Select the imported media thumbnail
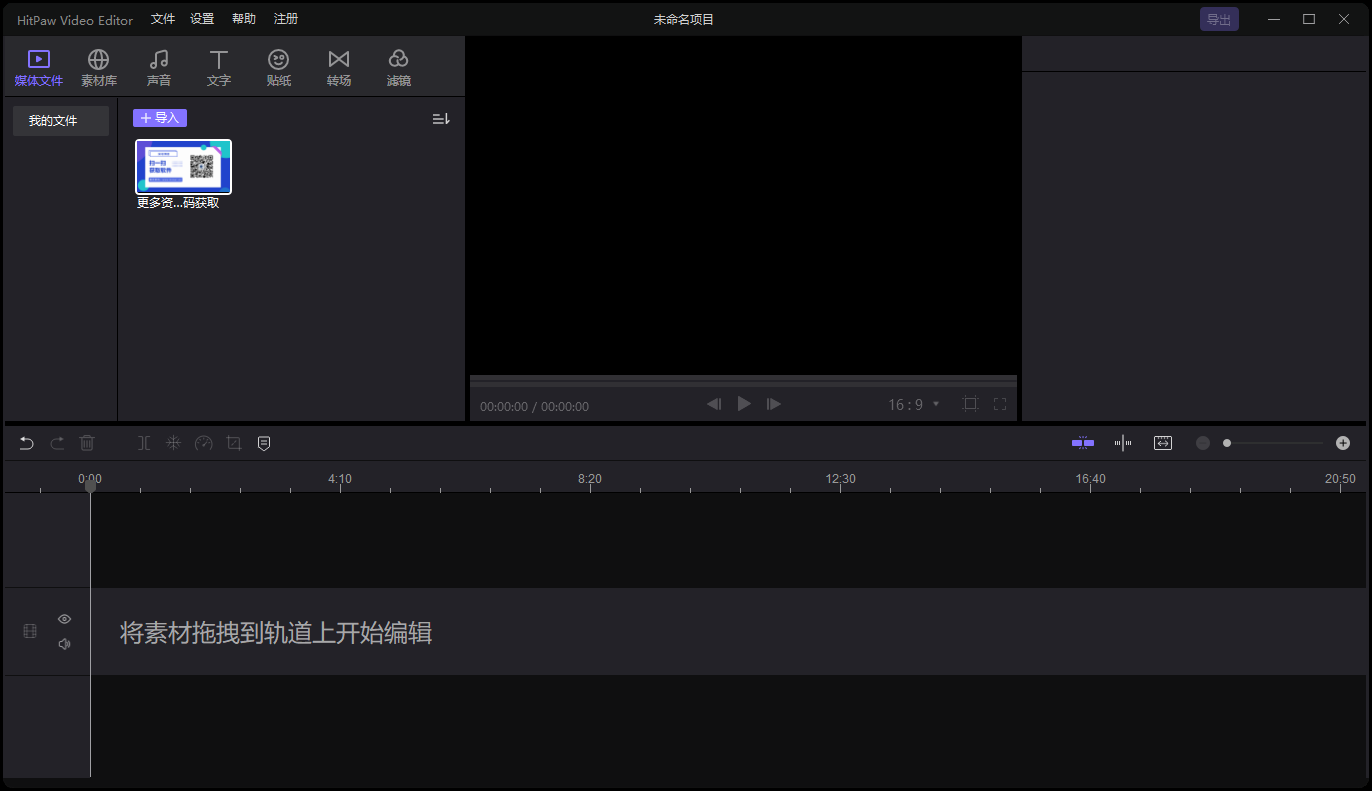The image size is (1372, 791). point(183,166)
